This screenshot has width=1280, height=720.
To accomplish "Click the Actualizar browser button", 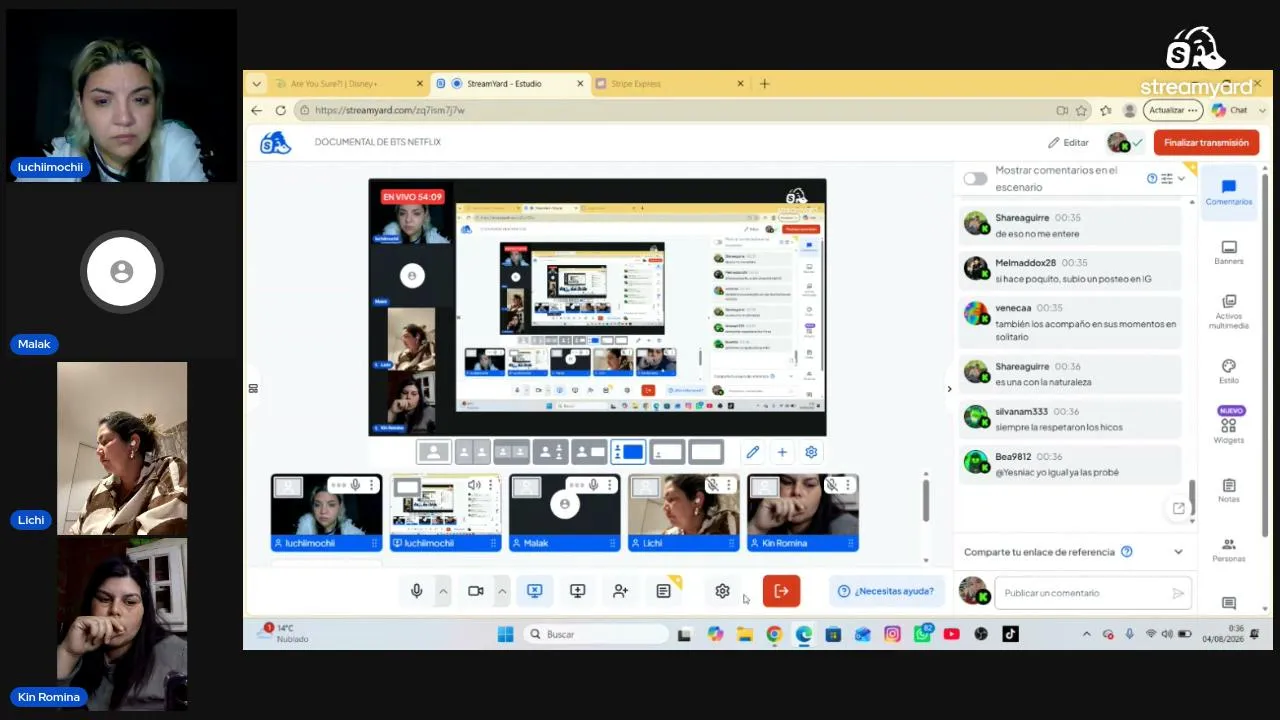I will 1173,110.
